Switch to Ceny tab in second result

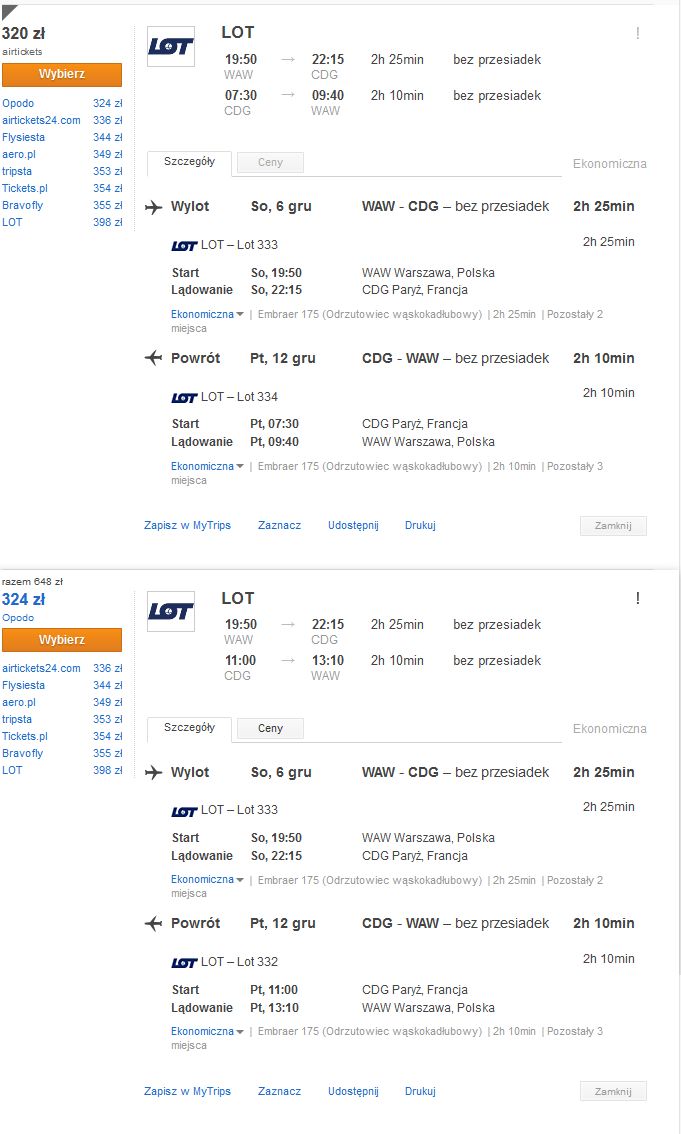click(x=270, y=728)
